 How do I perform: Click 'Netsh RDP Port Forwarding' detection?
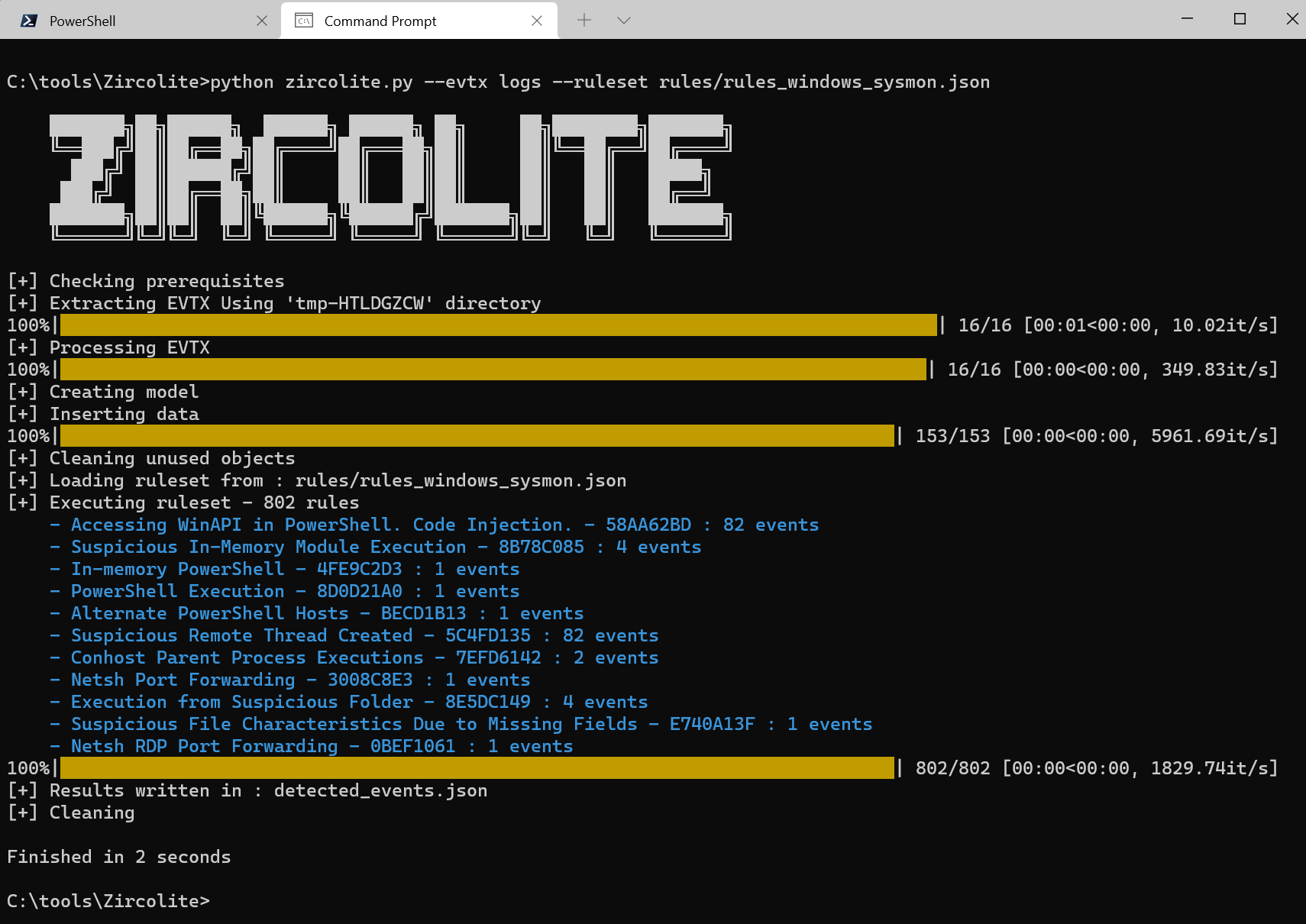(311, 746)
